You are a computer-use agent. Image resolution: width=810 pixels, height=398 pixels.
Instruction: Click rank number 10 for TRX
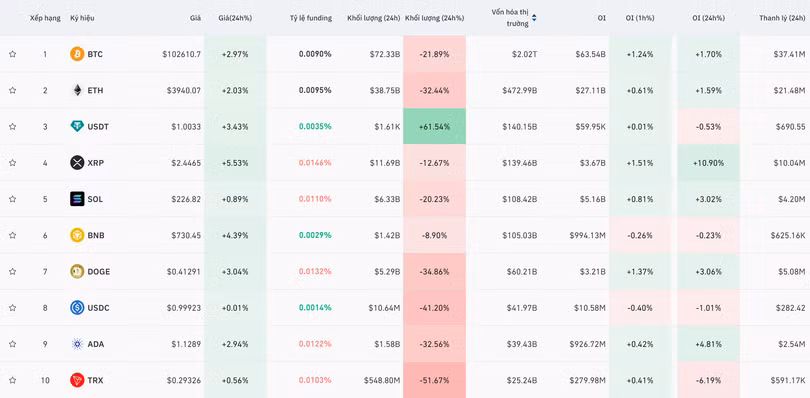pos(45,380)
